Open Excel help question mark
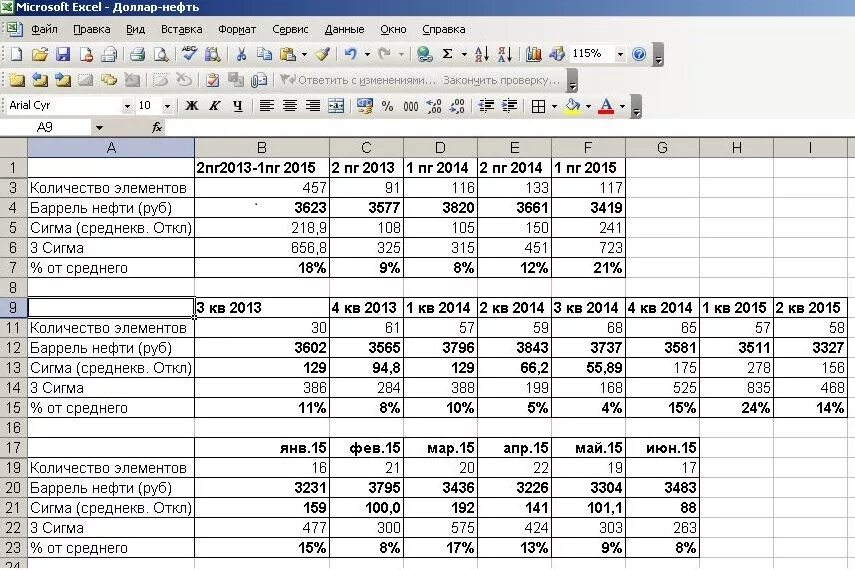 point(639,54)
